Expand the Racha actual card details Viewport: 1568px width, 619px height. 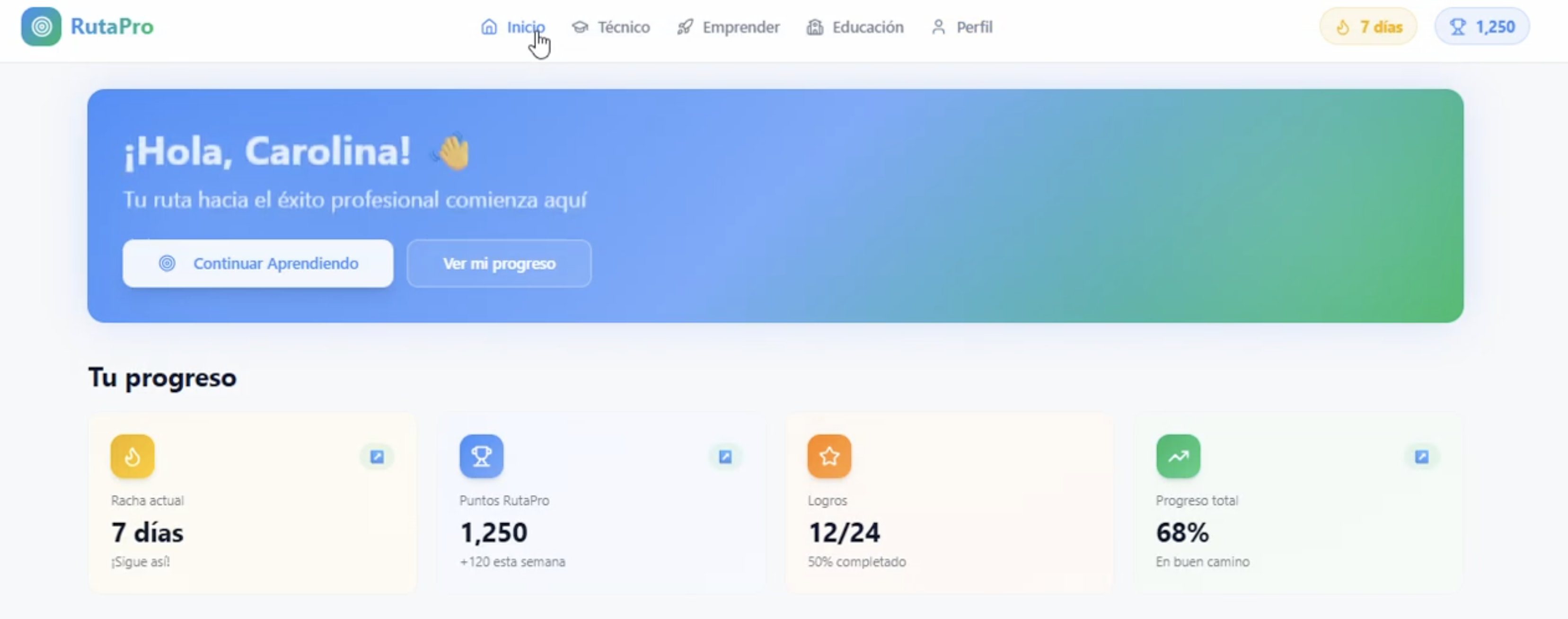click(378, 457)
